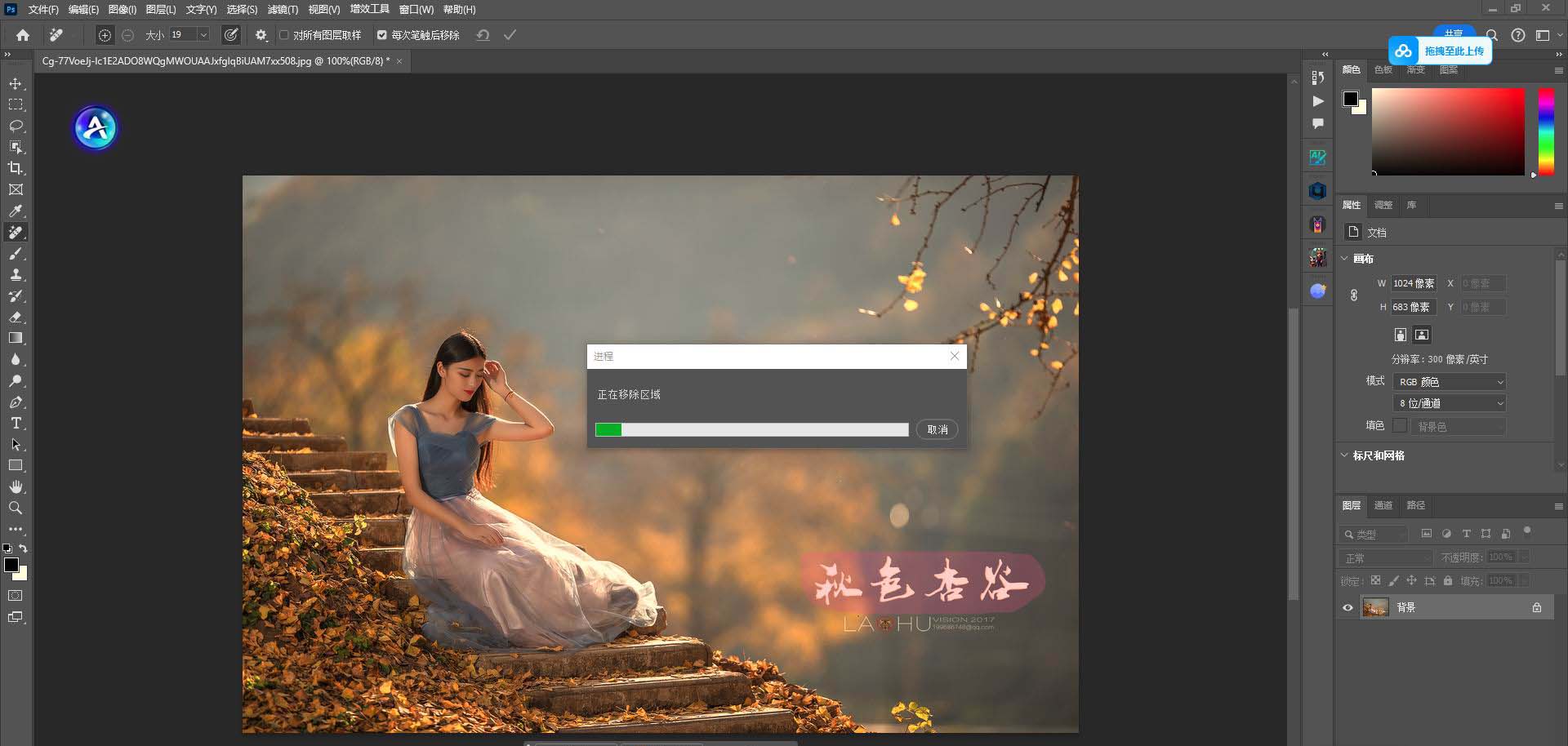Open the 文件(F) menu
This screenshot has width=1568, height=746.
(43, 10)
